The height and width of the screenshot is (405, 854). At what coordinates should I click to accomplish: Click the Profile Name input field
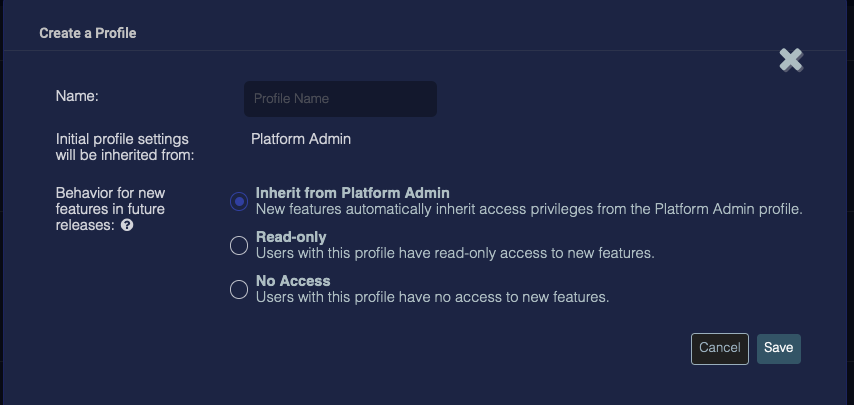point(340,99)
